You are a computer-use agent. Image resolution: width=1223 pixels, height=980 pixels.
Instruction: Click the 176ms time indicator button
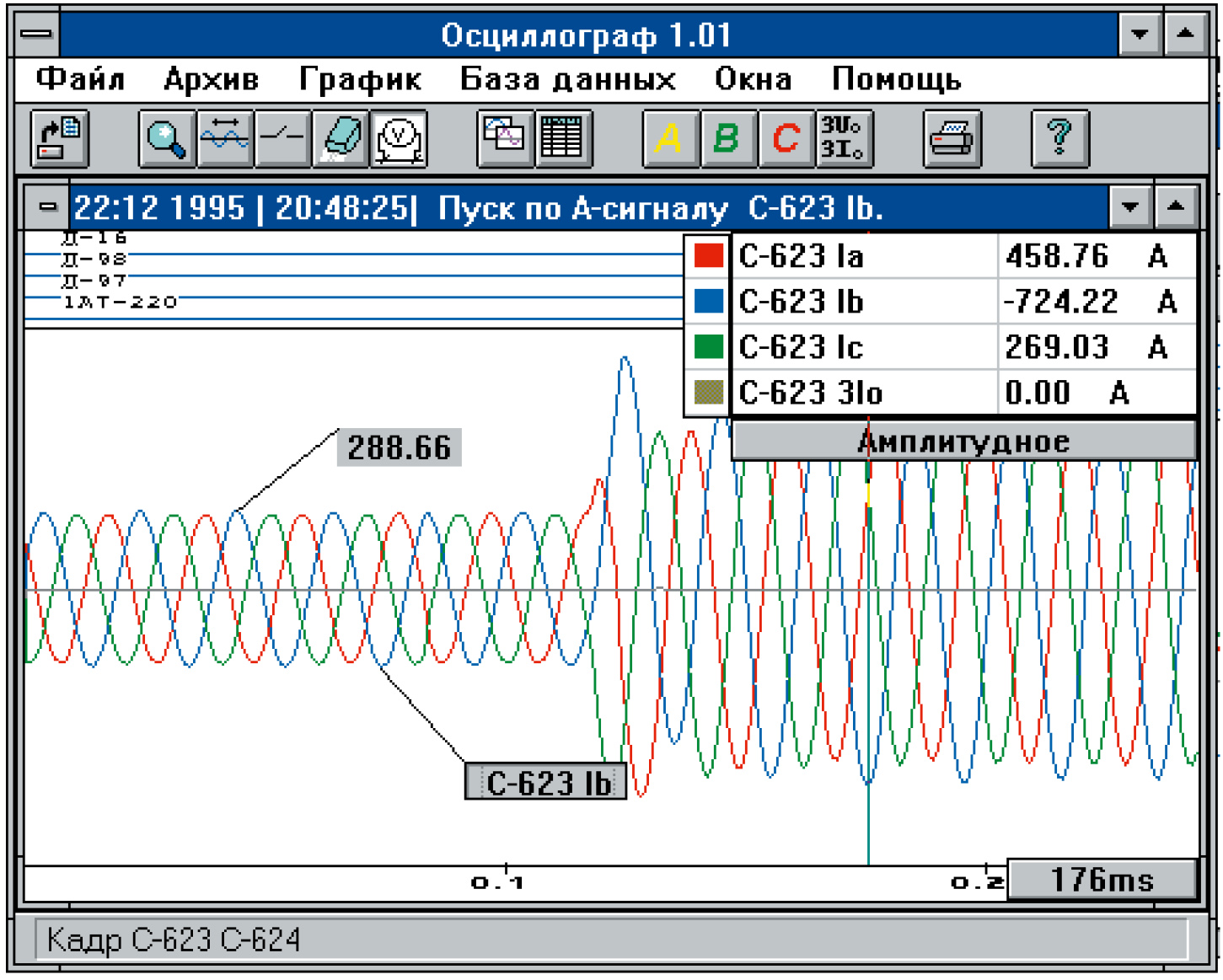point(1102,881)
